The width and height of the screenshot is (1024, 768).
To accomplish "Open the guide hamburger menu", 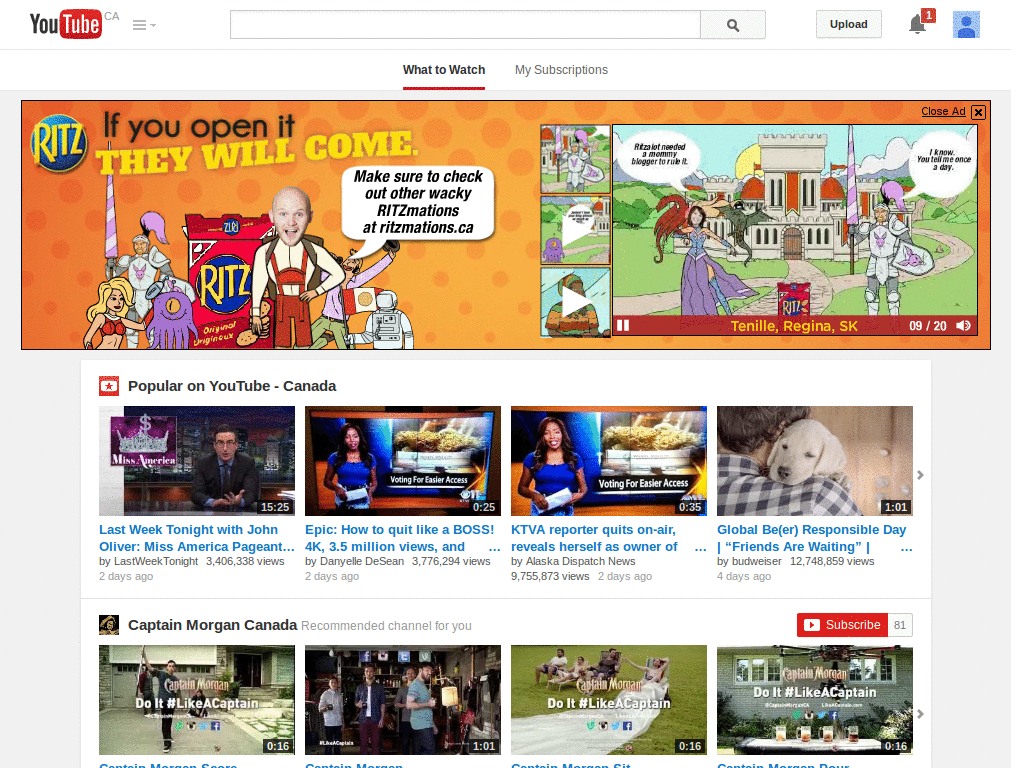I will click(144, 25).
